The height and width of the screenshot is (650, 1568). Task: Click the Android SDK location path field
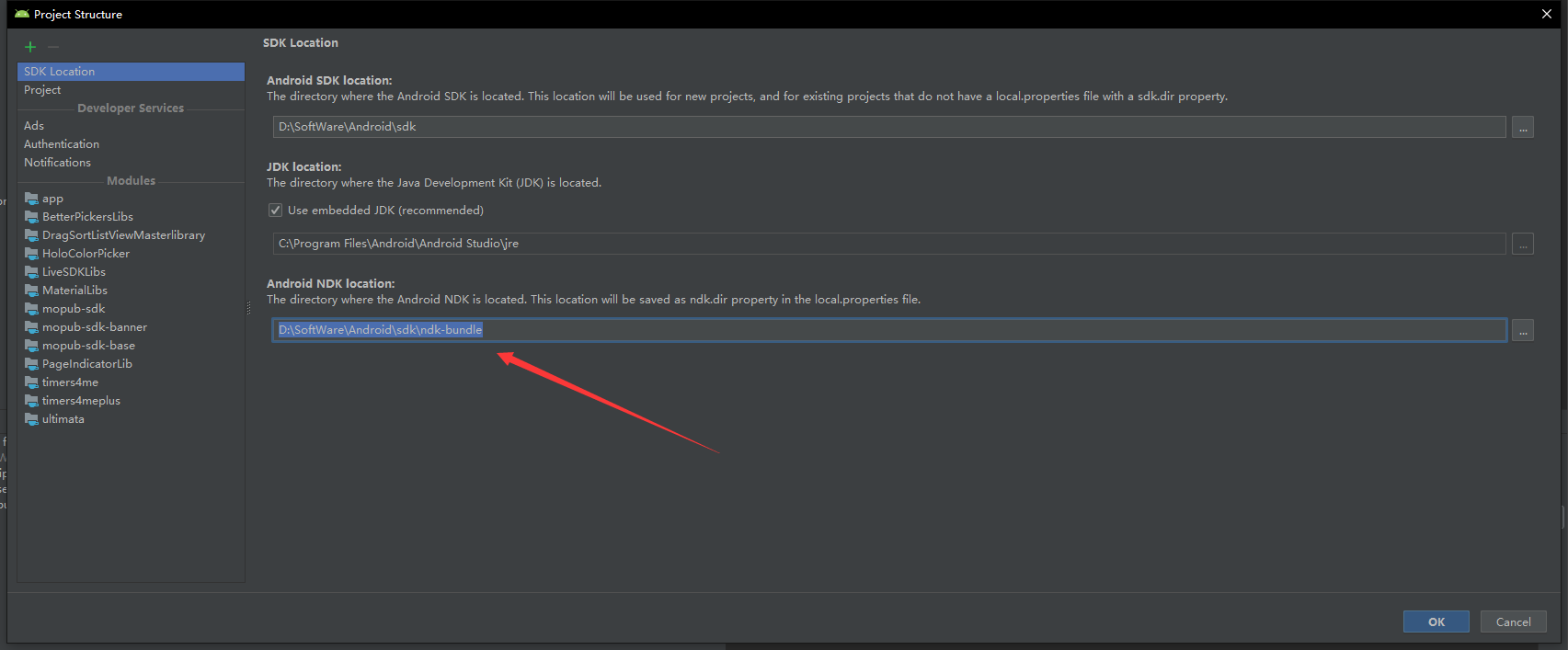[x=889, y=127]
